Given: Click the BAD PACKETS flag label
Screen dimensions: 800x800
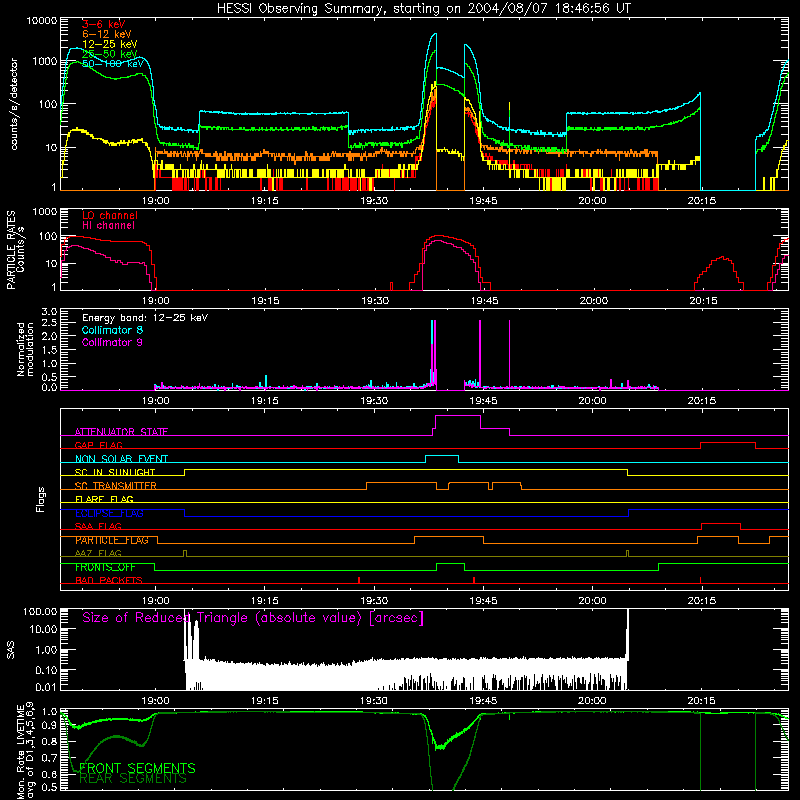Looking at the screenshot, I should click(109, 580).
